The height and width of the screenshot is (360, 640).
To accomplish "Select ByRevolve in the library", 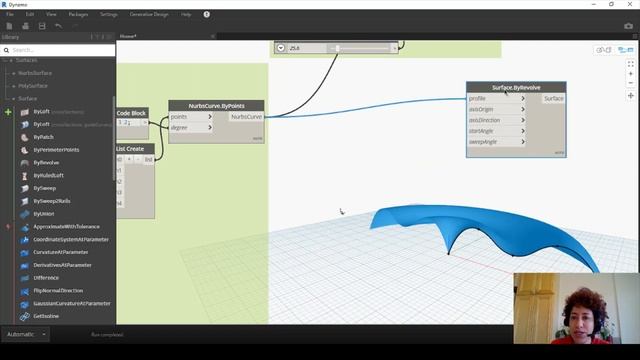I will (46, 162).
